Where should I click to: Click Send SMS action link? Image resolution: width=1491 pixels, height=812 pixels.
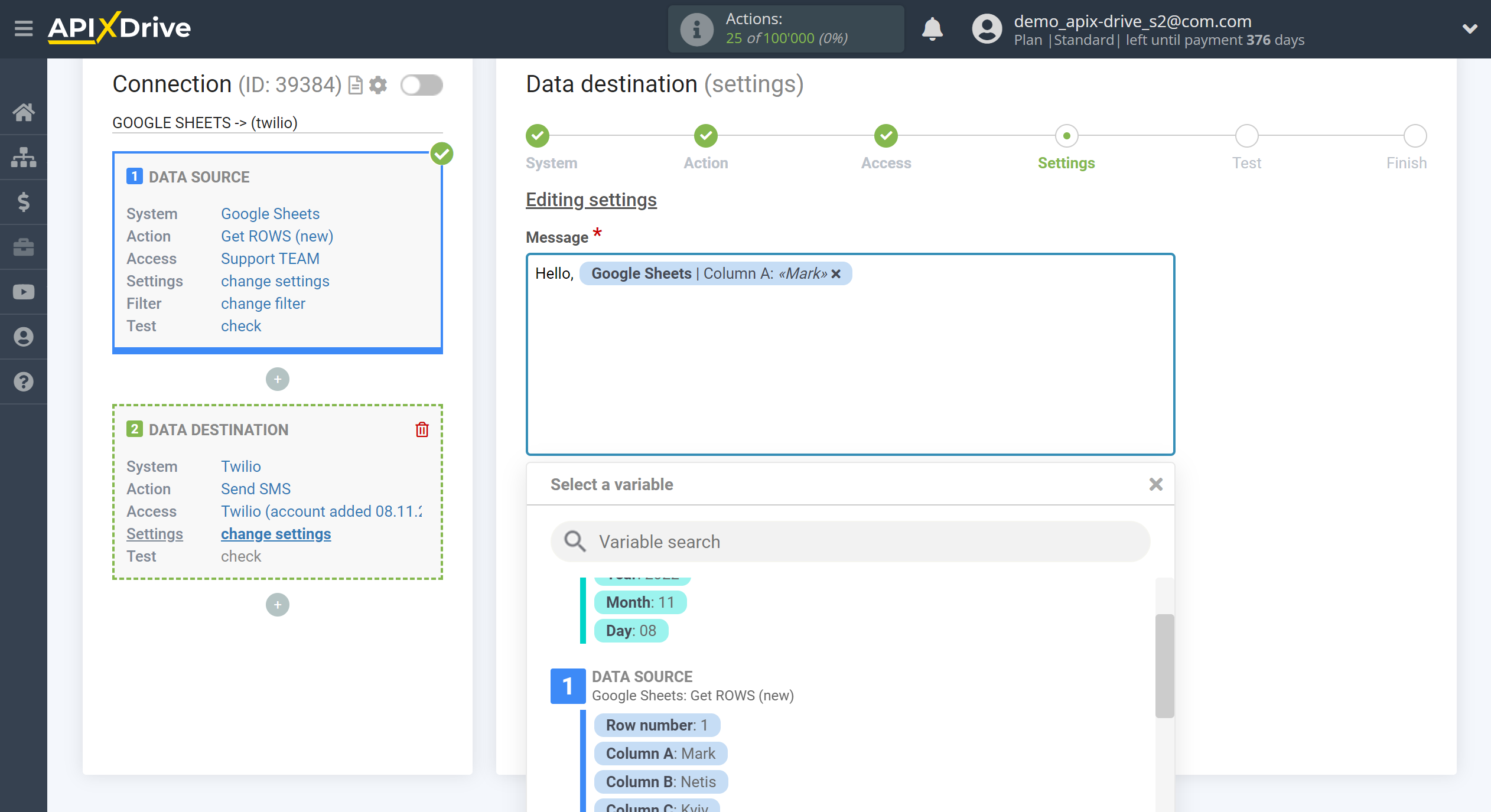pos(256,489)
